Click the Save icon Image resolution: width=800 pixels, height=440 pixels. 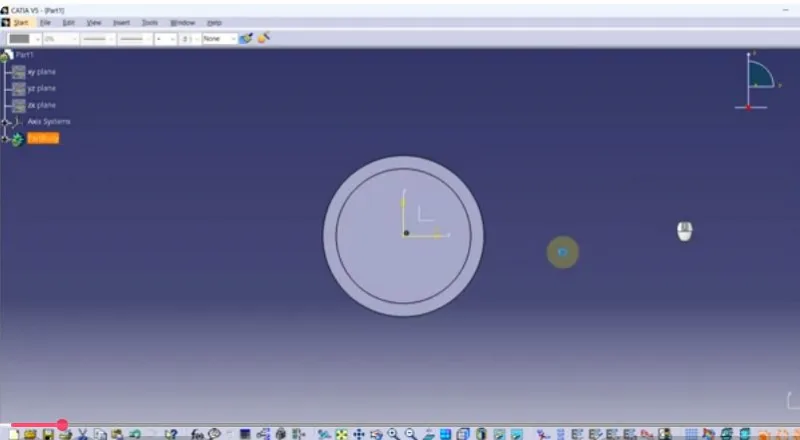click(x=48, y=434)
